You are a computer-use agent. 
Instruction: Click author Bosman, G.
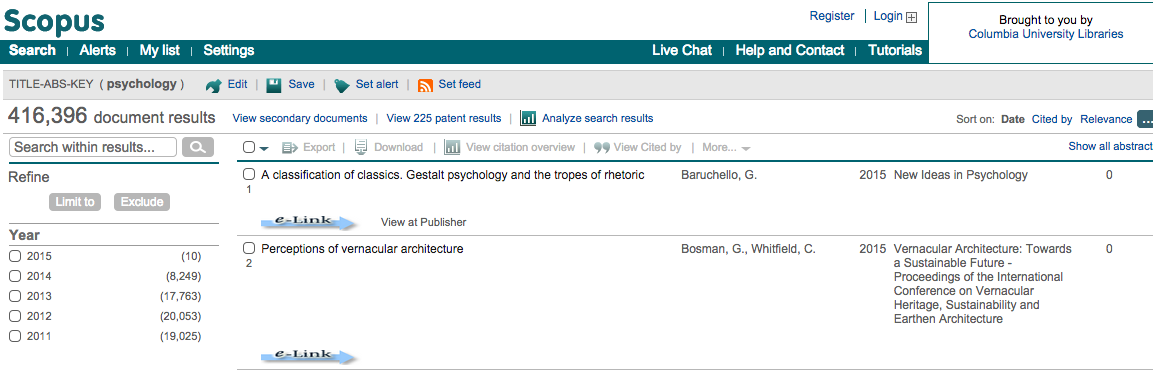pos(713,248)
